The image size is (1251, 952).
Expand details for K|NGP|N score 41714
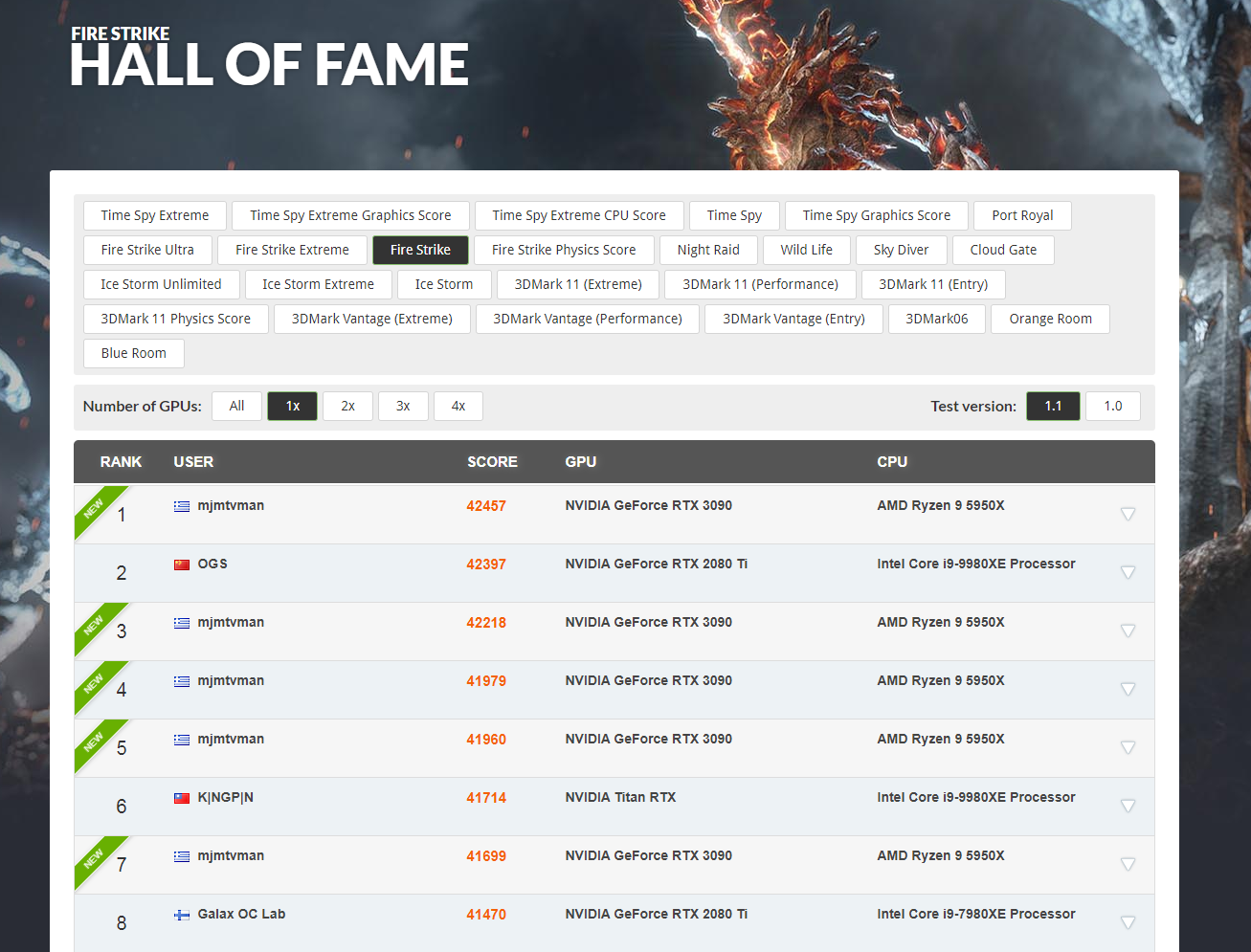(1128, 807)
